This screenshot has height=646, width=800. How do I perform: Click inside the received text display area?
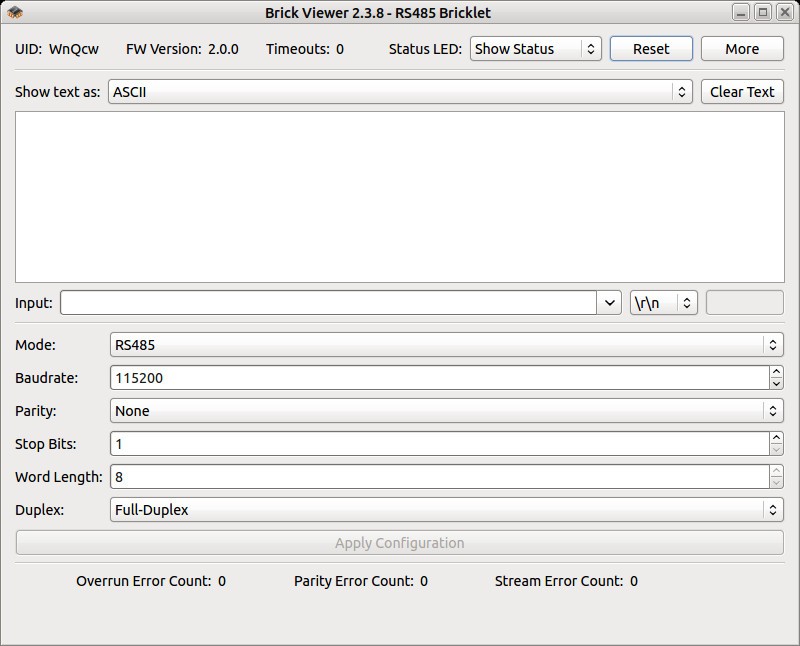(x=399, y=197)
